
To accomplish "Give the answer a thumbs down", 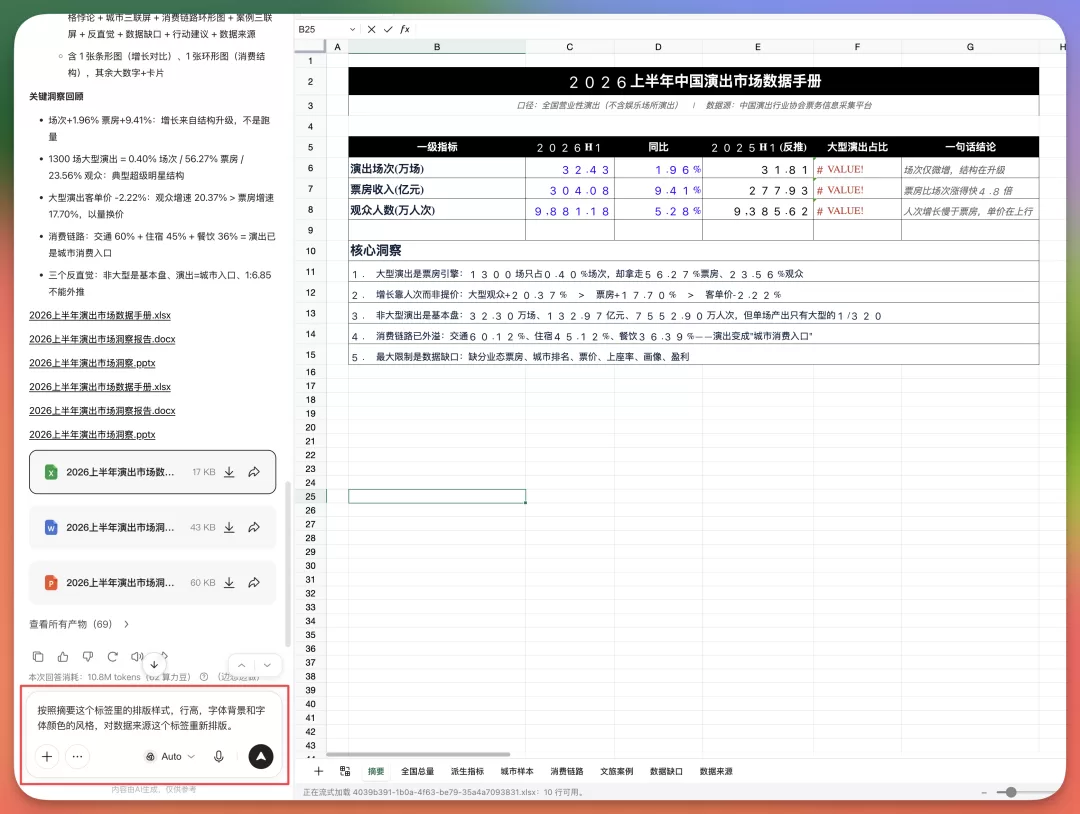I will (x=87, y=656).
